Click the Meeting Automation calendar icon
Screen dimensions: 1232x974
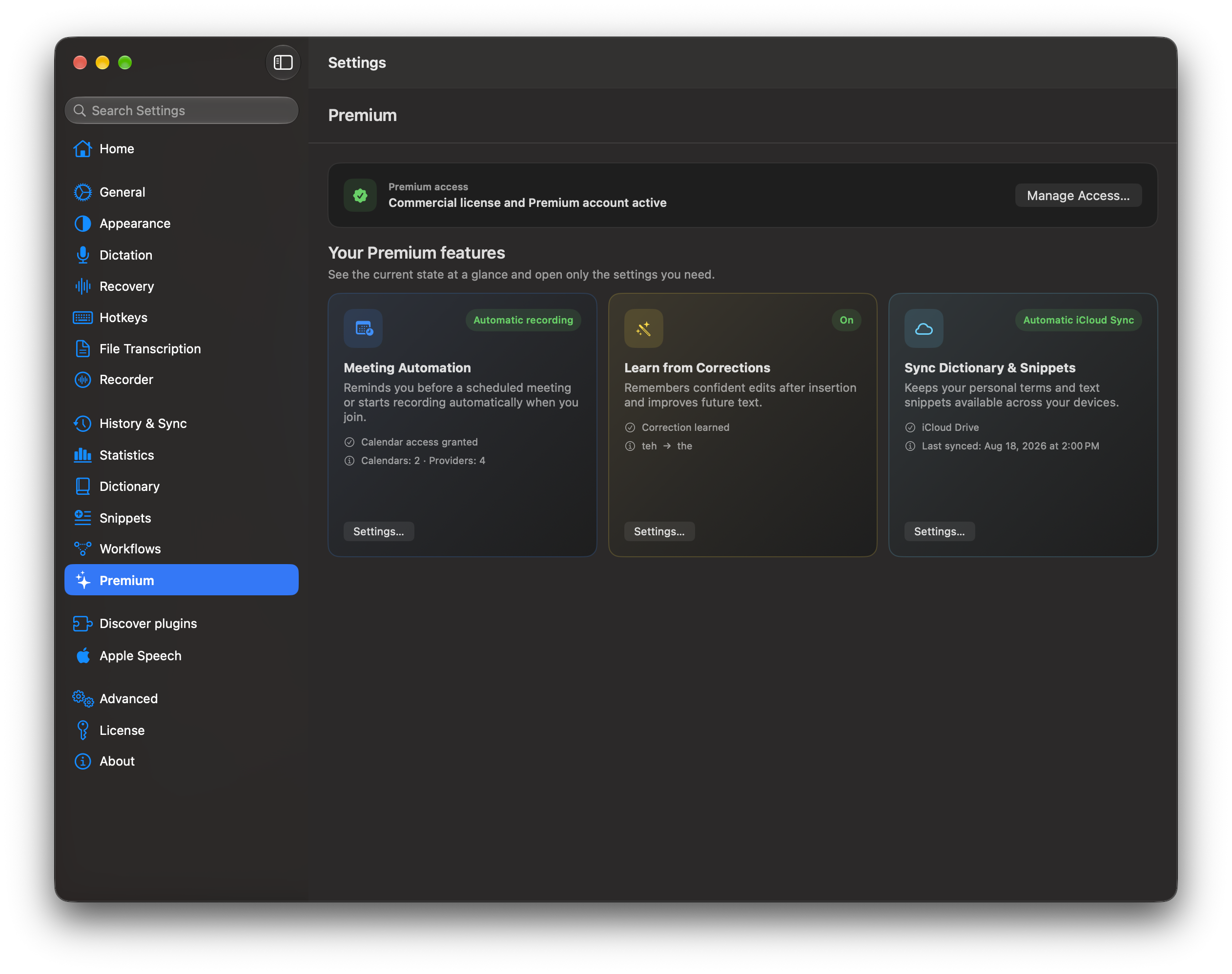tap(363, 328)
